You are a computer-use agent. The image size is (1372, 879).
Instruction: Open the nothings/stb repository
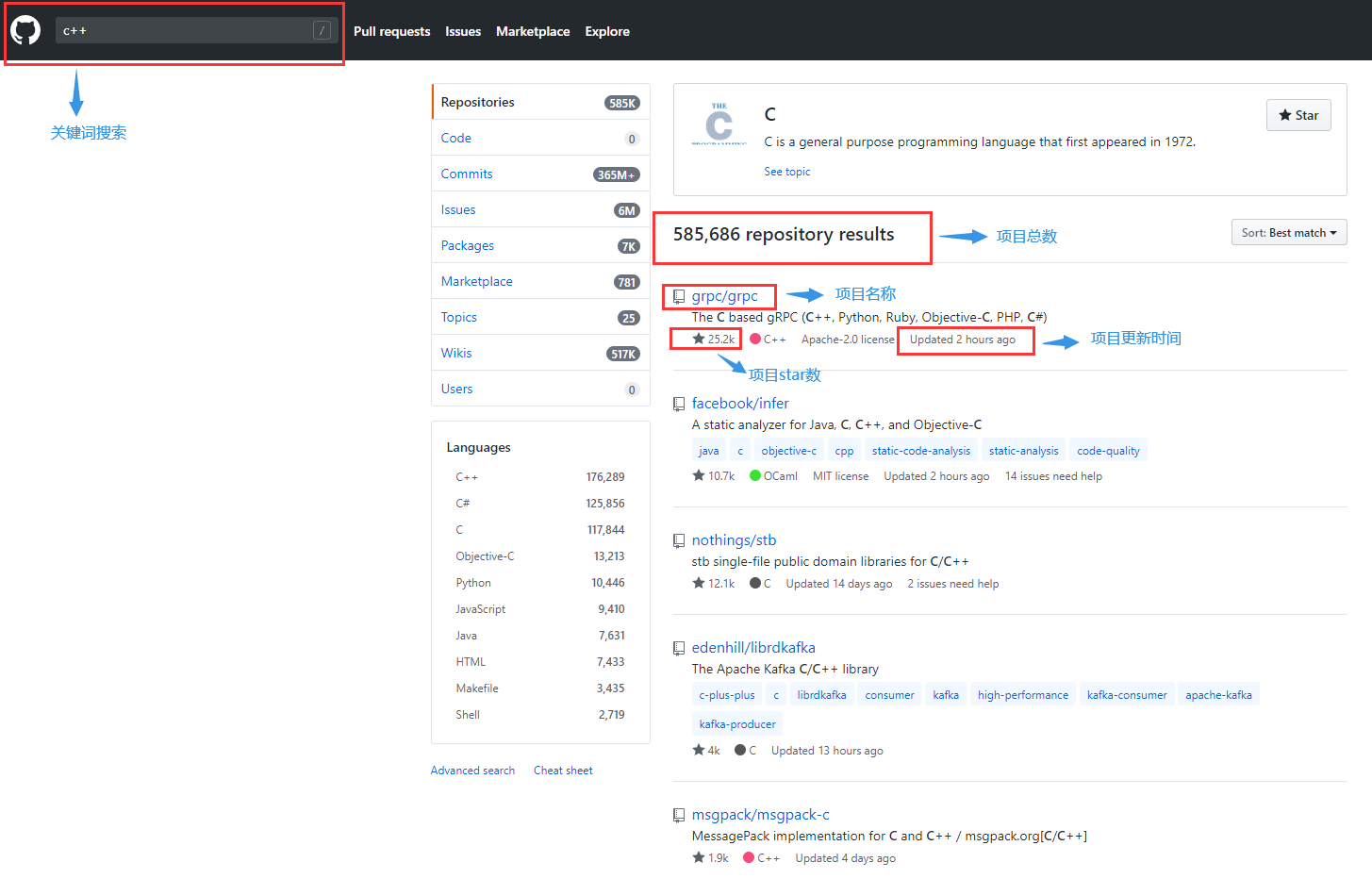734,540
